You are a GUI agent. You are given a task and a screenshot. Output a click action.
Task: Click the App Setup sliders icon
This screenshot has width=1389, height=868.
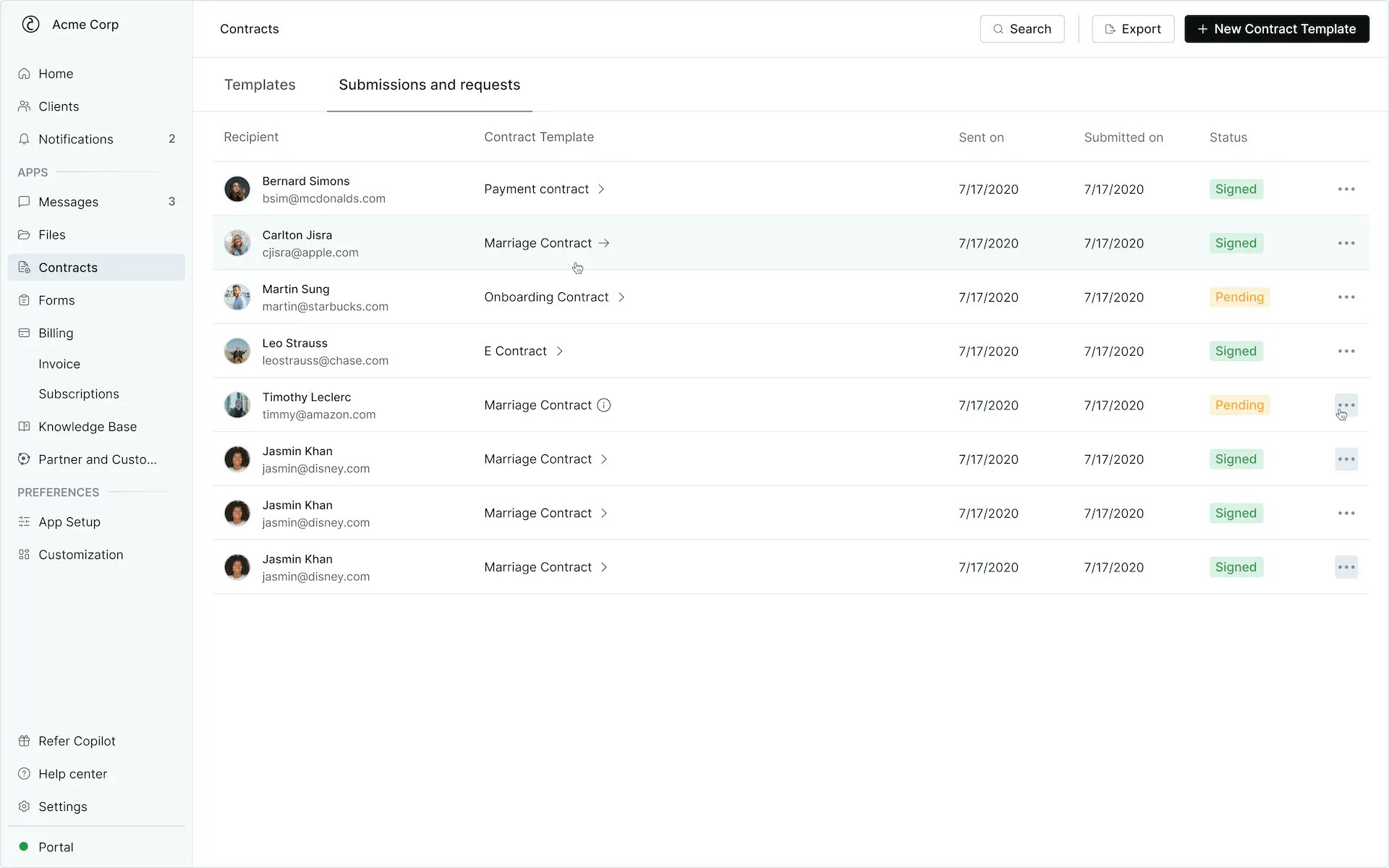tap(24, 522)
